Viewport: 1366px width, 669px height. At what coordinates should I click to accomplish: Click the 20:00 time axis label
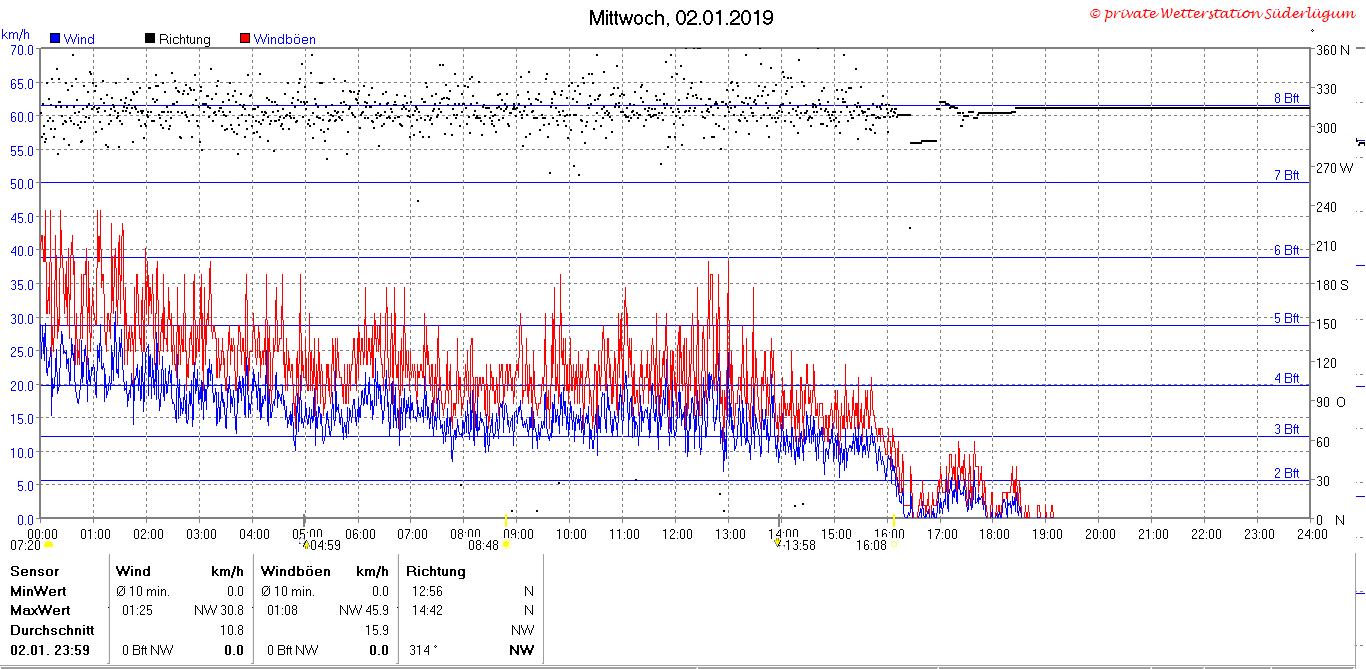click(x=1100, y=534)
